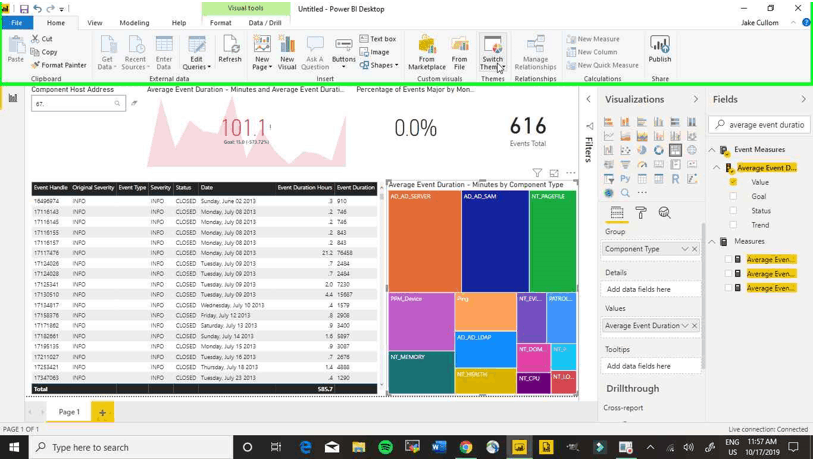Click the green NT_PAGEFILE treemap tile
Screen dimensions: 815x460
tap(553, 241)
